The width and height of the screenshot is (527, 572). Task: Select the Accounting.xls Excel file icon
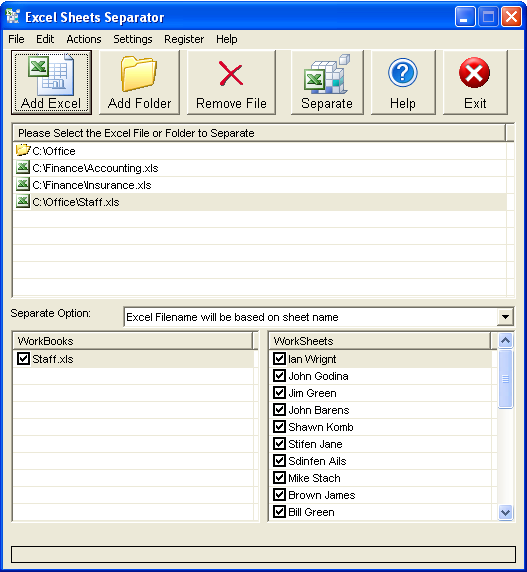(x=23, y=167)
